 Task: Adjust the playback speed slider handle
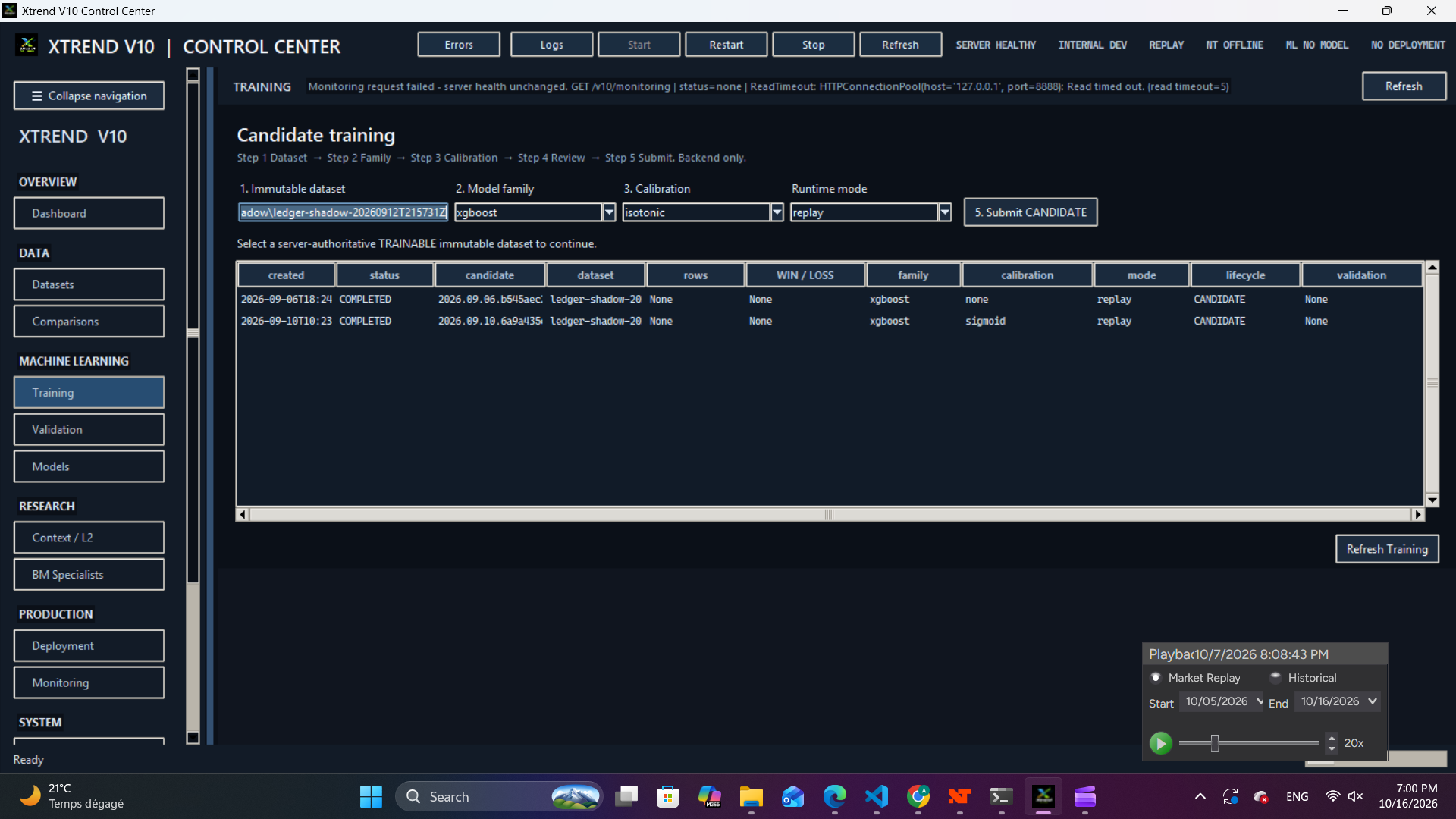(x=1215, y=743)
